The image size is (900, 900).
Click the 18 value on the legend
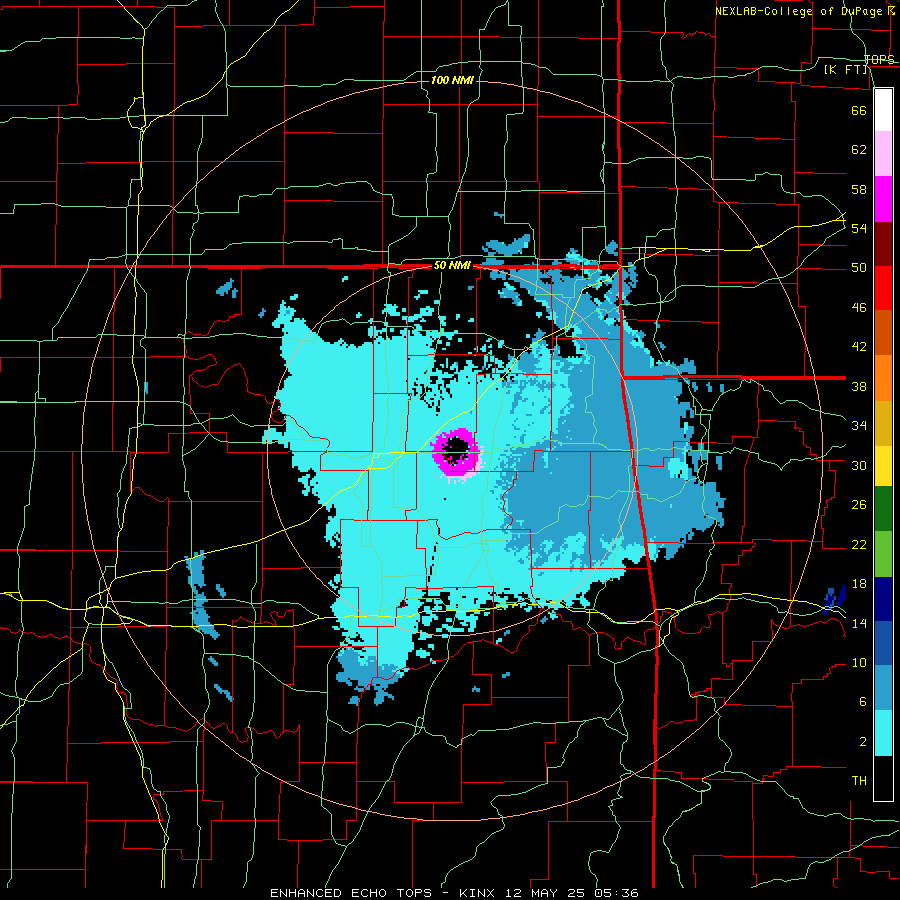(859, 584)
